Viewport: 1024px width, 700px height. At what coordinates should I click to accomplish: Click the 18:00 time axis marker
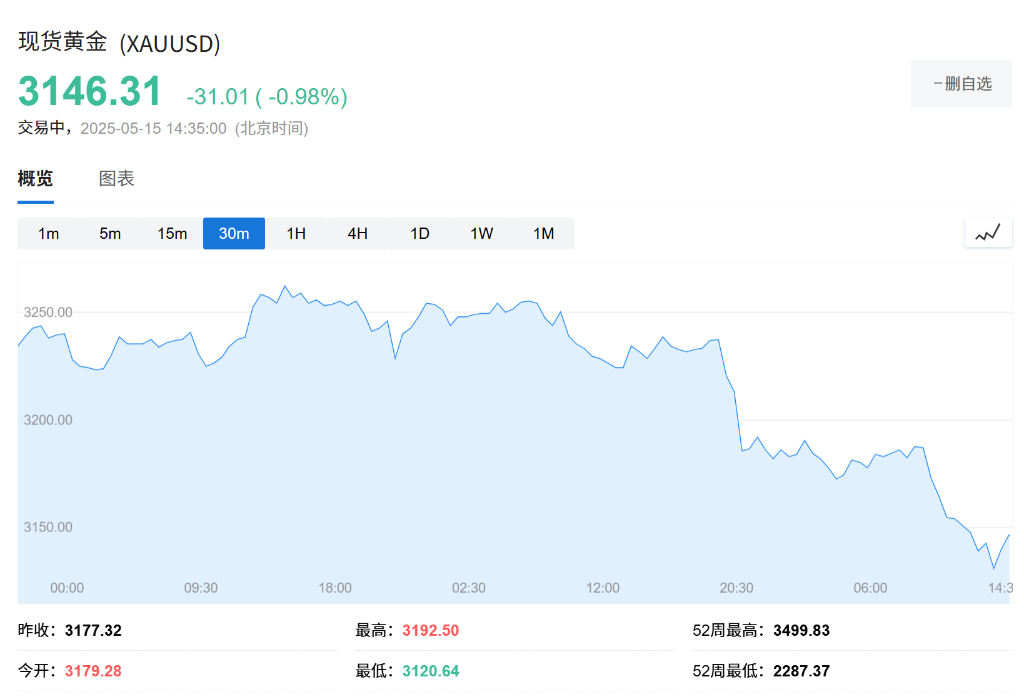tap(335, 588)
